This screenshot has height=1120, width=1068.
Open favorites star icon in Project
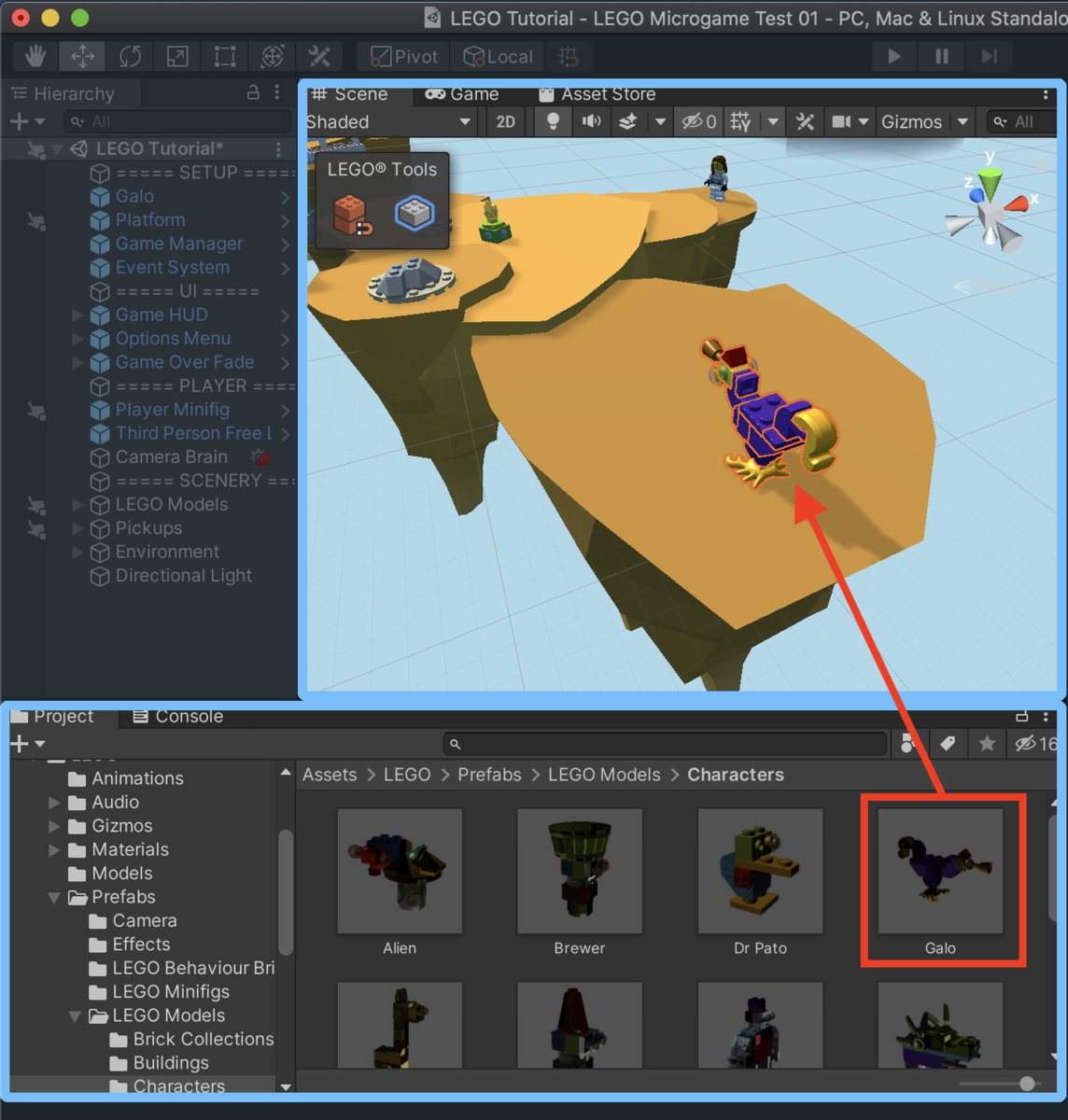[987, 744]
